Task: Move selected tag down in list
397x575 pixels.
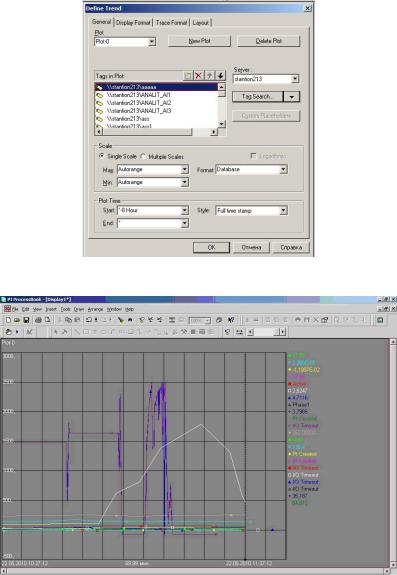Action: [x=220, y=76]
